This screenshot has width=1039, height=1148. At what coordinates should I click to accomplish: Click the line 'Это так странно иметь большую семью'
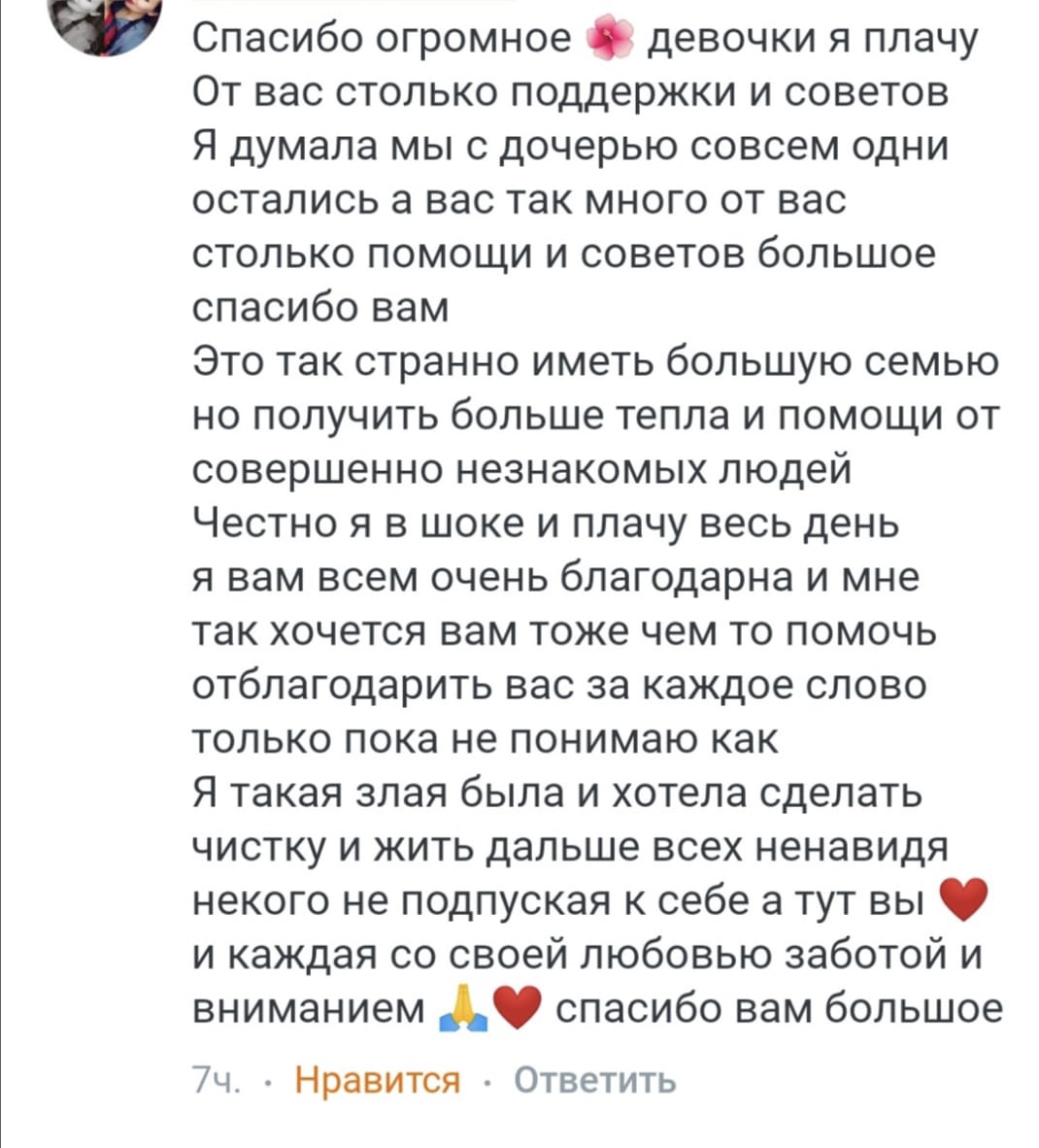(x=596, y=362)
